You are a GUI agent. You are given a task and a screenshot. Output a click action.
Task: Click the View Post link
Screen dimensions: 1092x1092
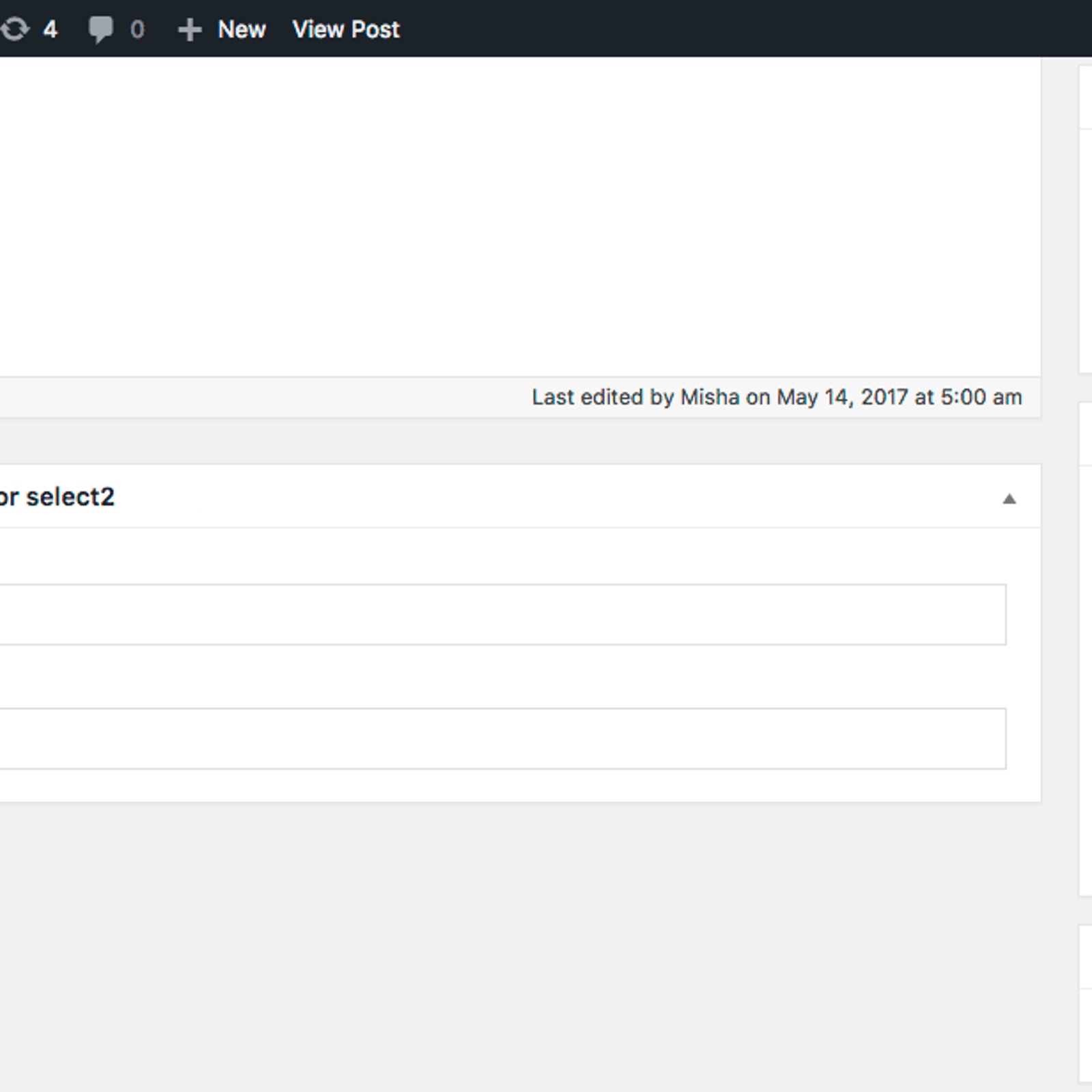pyautogui.click(x=346, y=29)
